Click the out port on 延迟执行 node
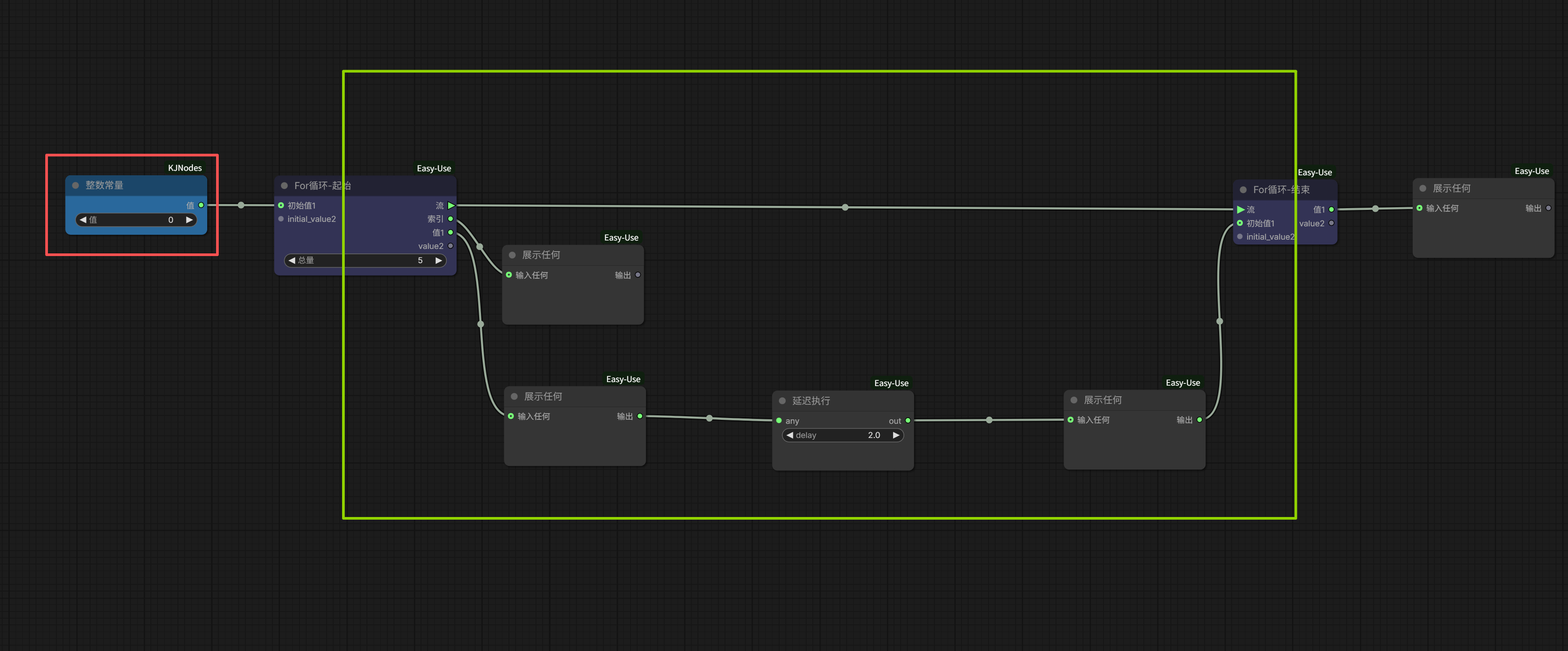1568x651 pixels. (907, 421)
